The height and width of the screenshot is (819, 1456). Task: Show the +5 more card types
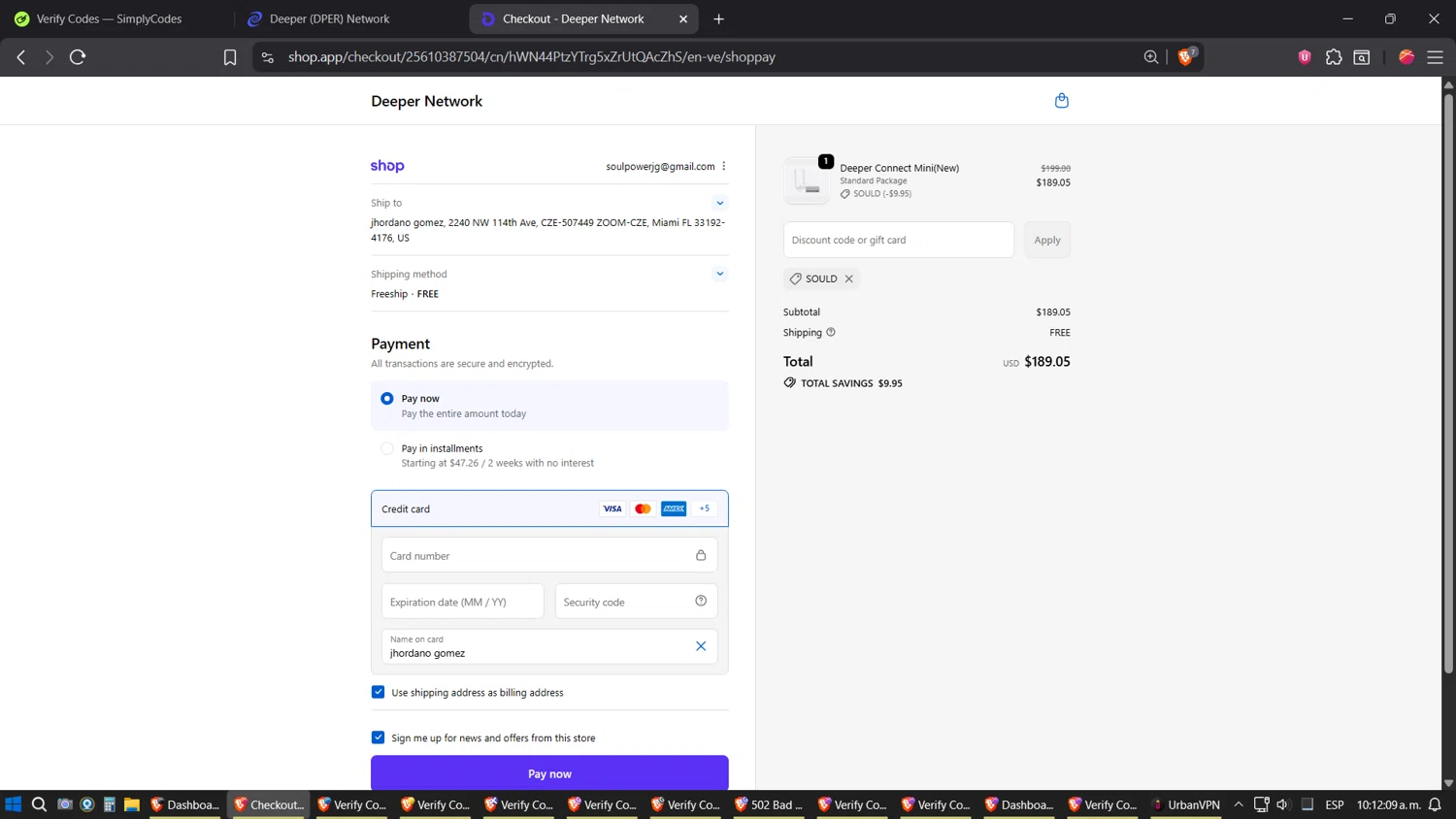(x=705, y=508)
